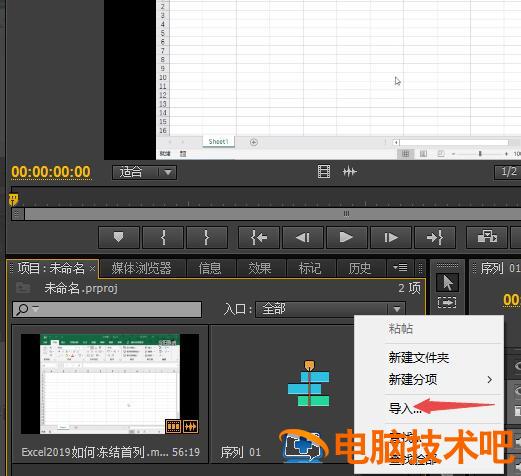Open the 入口 全部 dropdown
This screenshot has height=476, width=521.
(x=330, y=309)
